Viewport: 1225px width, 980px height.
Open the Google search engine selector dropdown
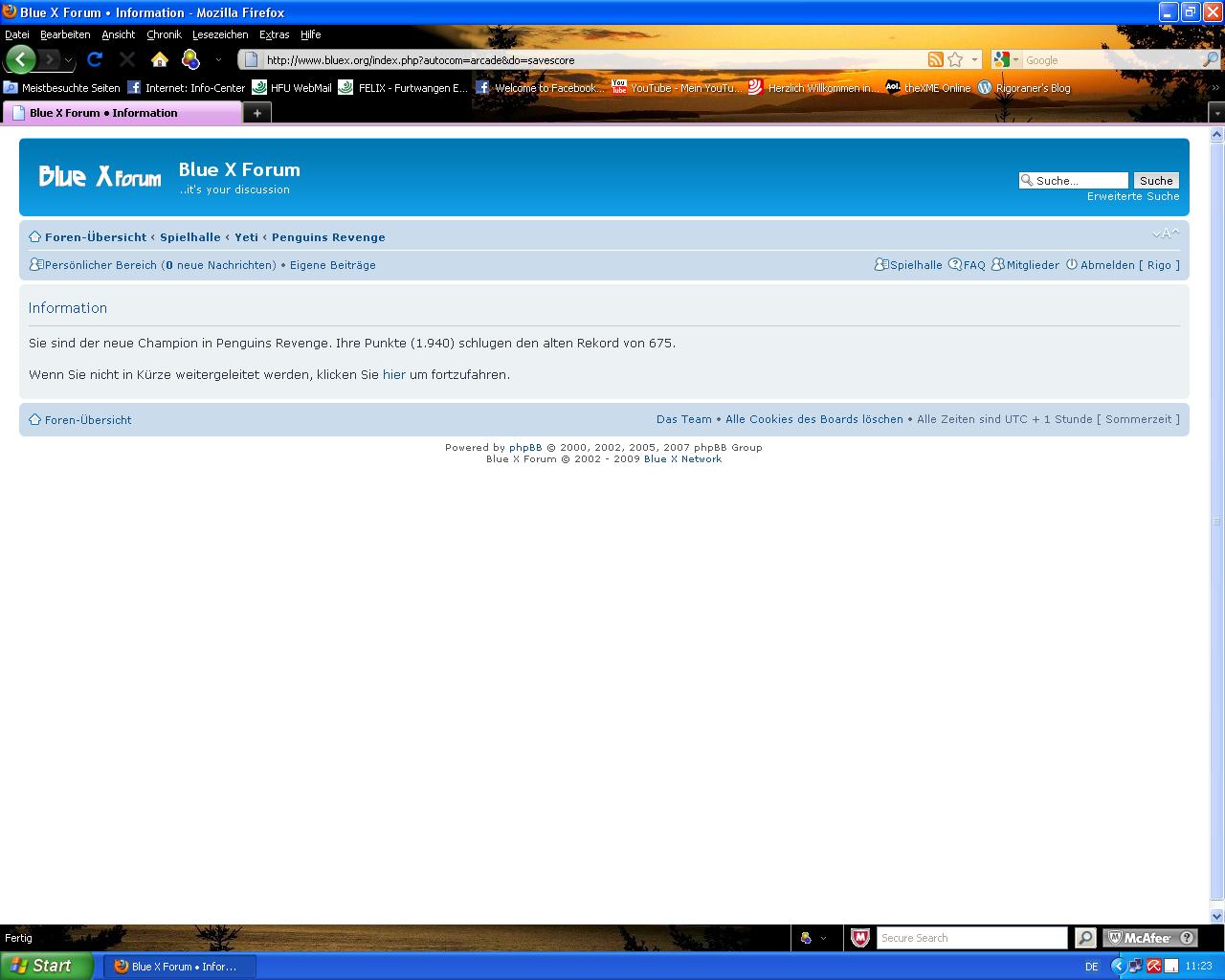coord(1006,59)
